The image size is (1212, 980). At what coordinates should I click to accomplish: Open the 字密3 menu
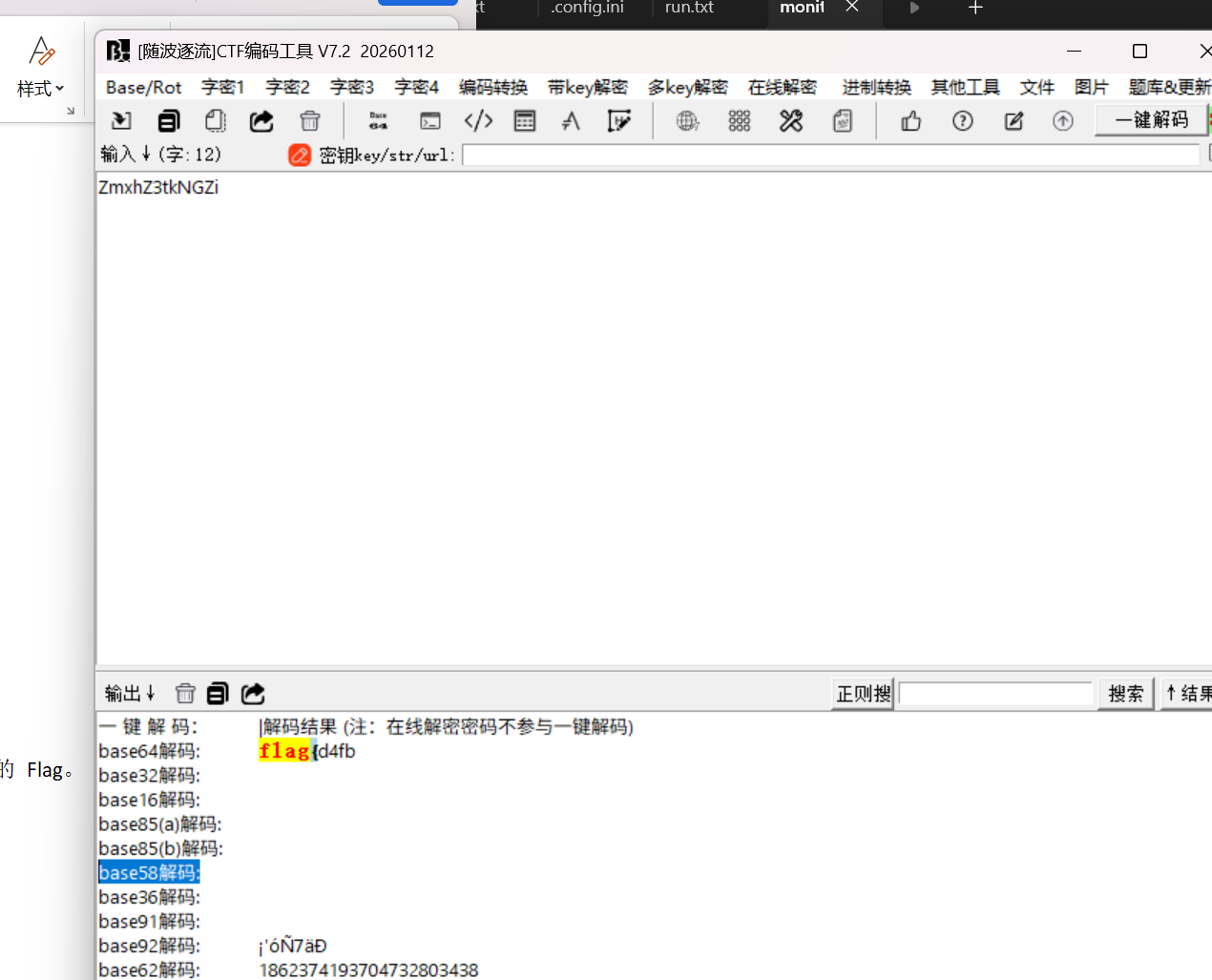[x=352, y=88]
